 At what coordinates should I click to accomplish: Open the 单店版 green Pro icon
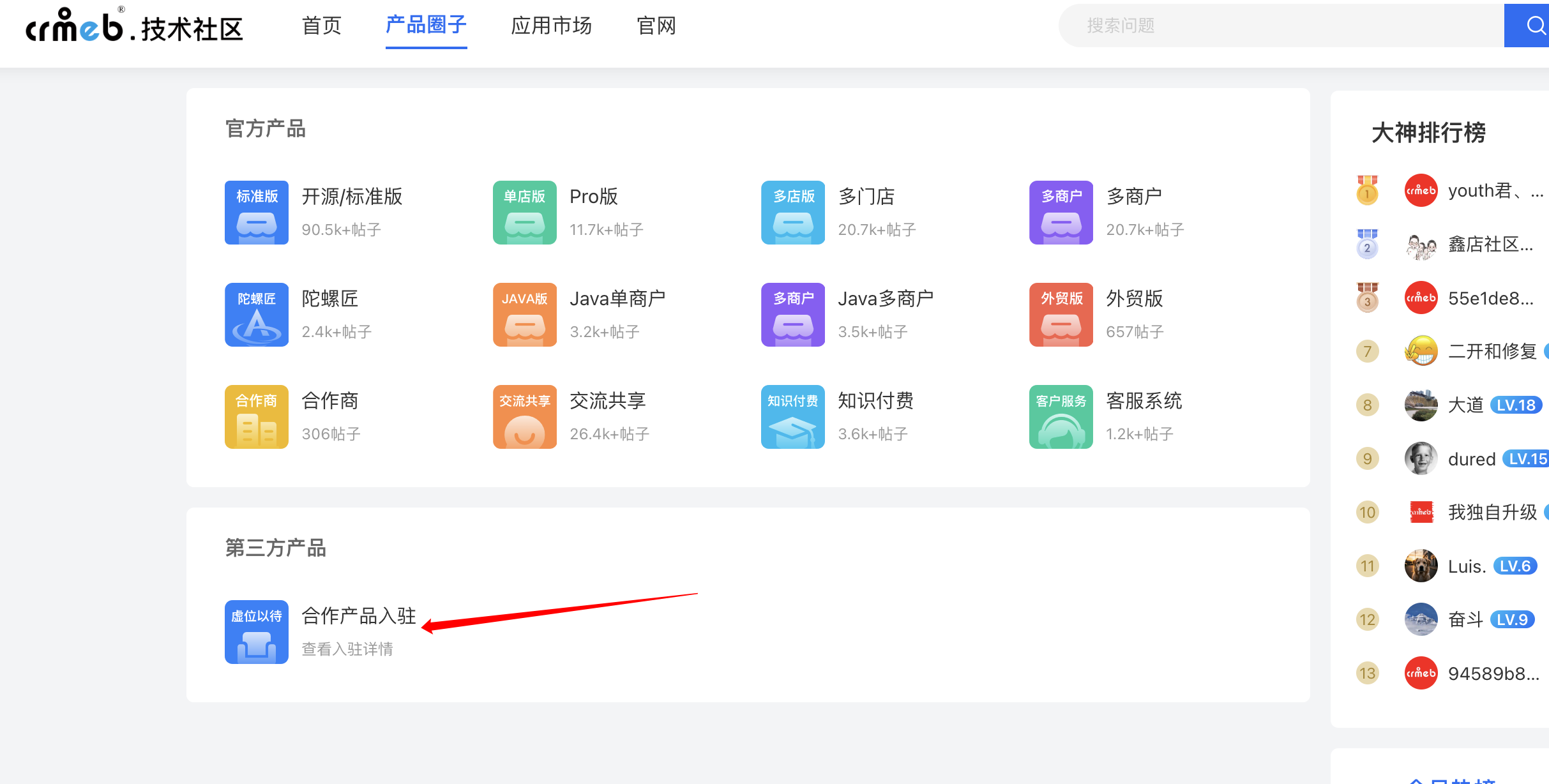[x=525, y=213]
